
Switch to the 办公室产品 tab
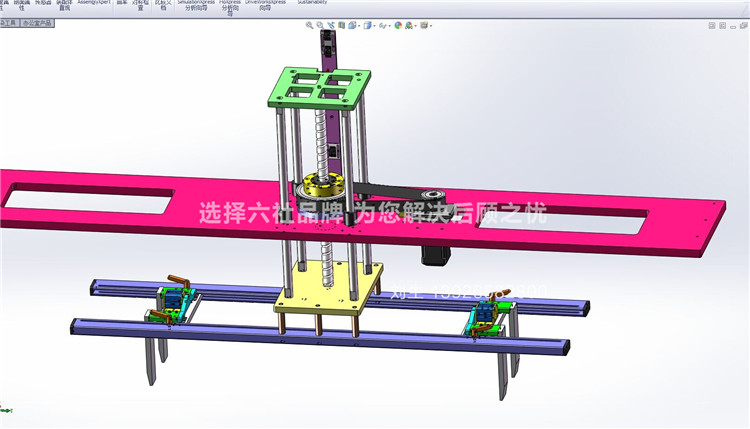[x=38, y=23]
